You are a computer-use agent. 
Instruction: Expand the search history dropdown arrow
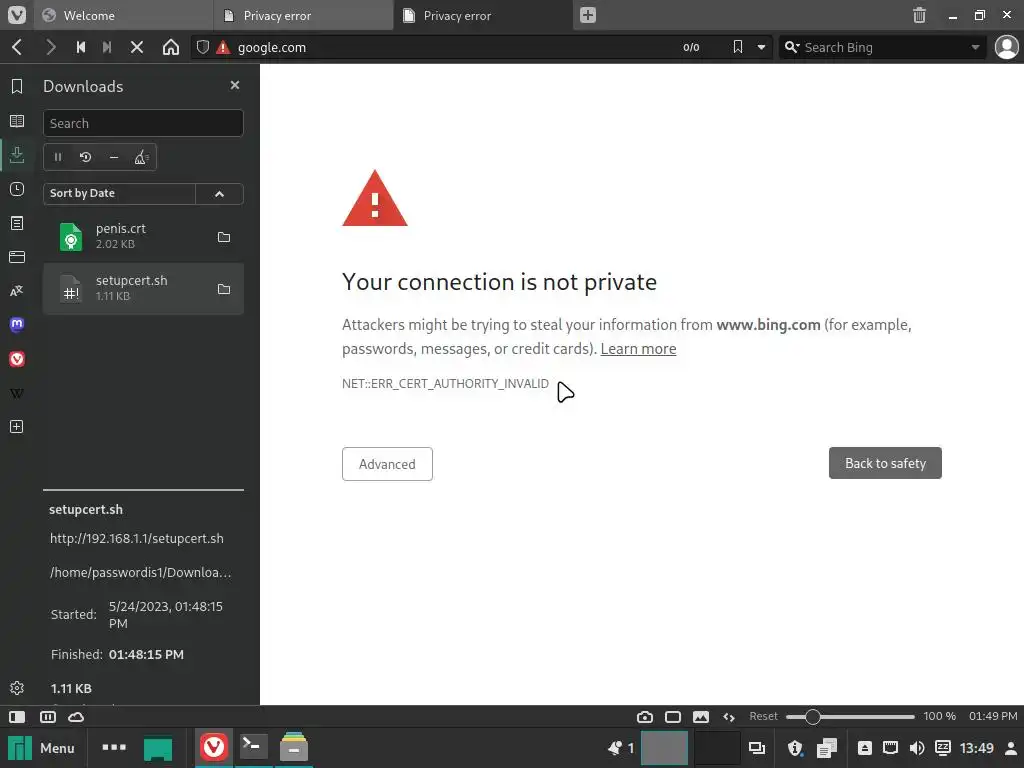pyautogui.click(x=975, y=47)
